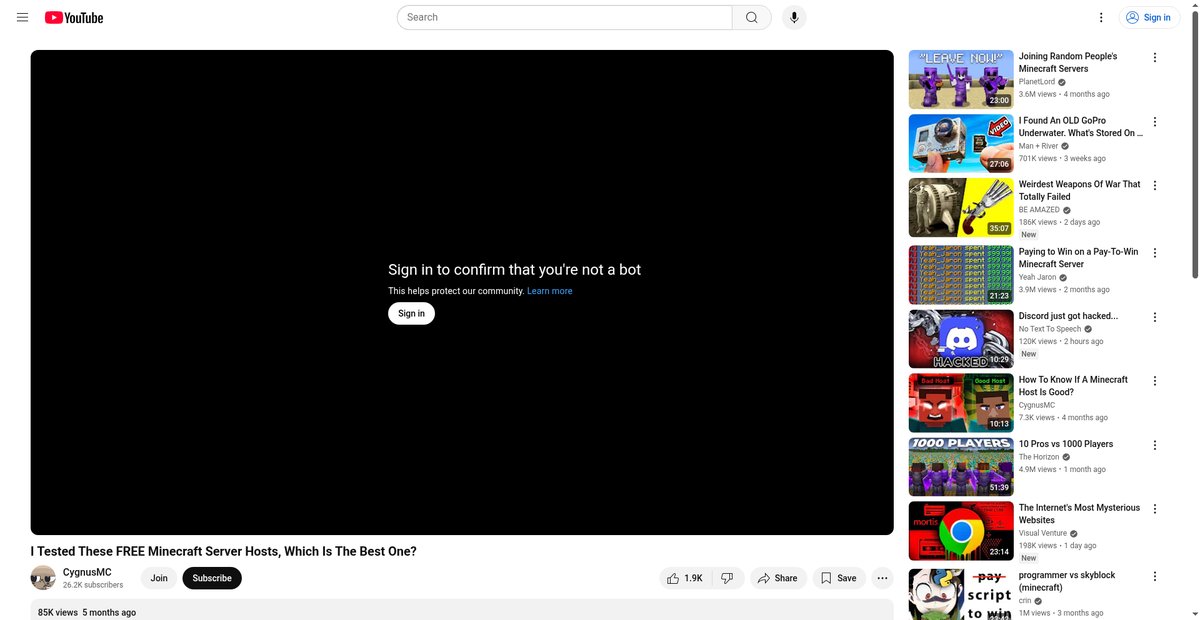The height and width of the screenshot is (620, 1200).
Task: Share the video
Action: pos(778,578)
